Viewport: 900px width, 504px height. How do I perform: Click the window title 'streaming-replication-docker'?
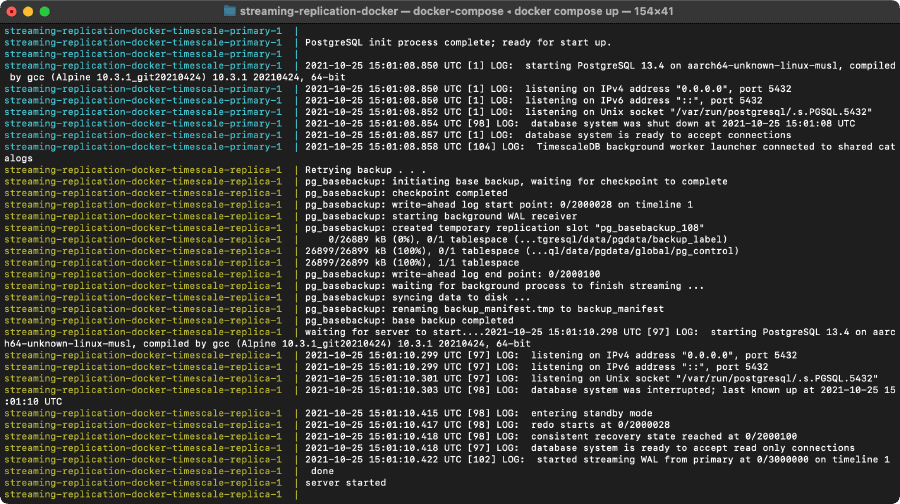pyautogui.click(x=319, y=11)
